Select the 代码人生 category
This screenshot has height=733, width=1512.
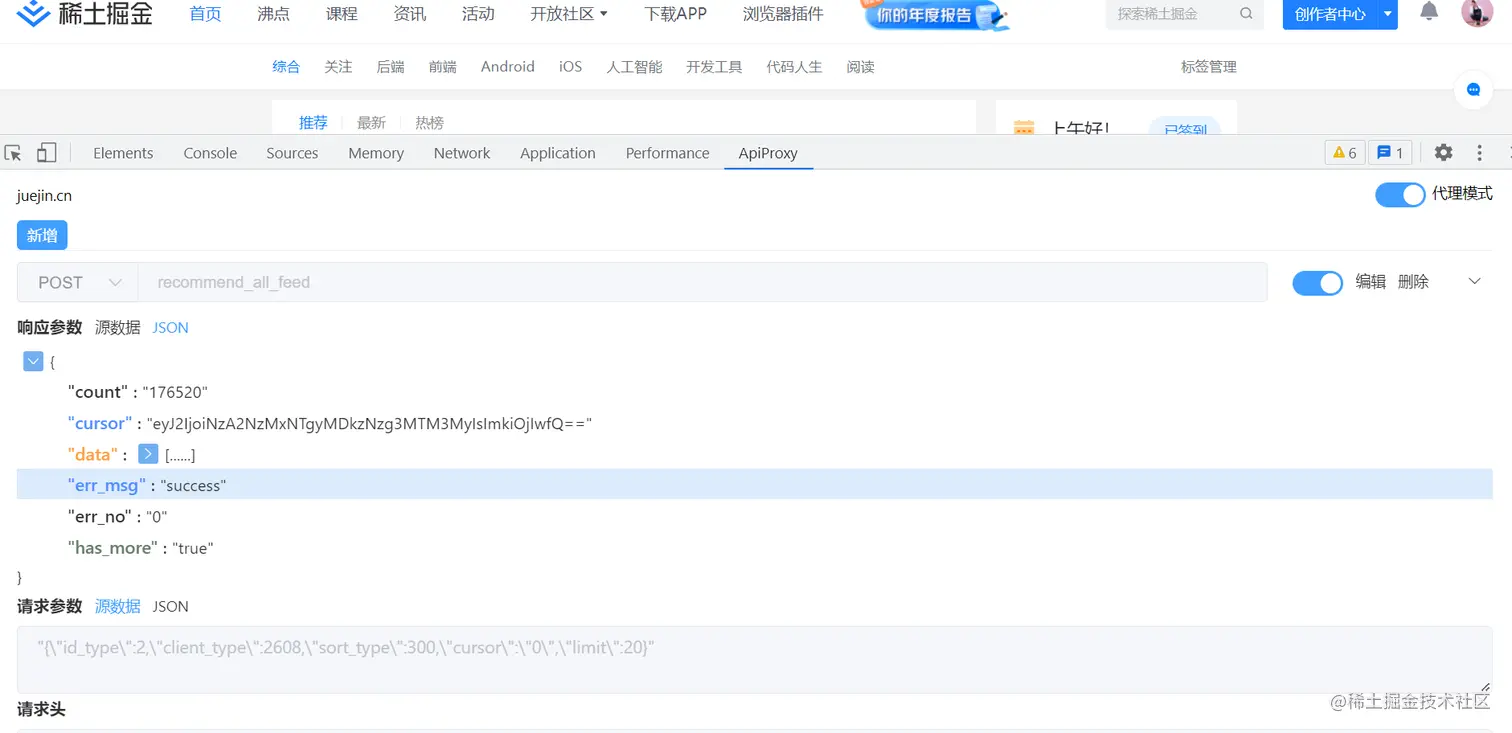click(x=794, y=66)
